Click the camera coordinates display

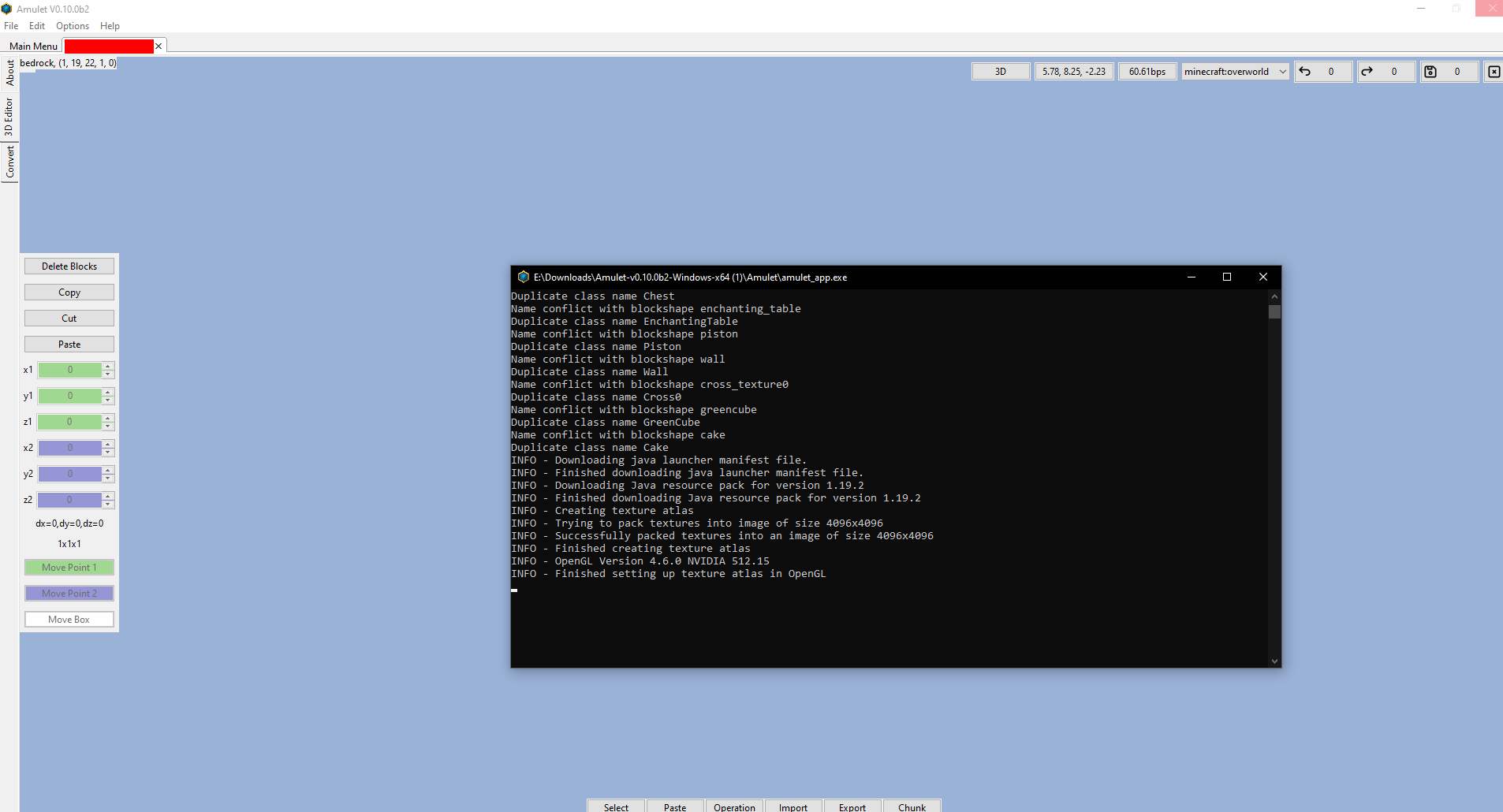1073,71
